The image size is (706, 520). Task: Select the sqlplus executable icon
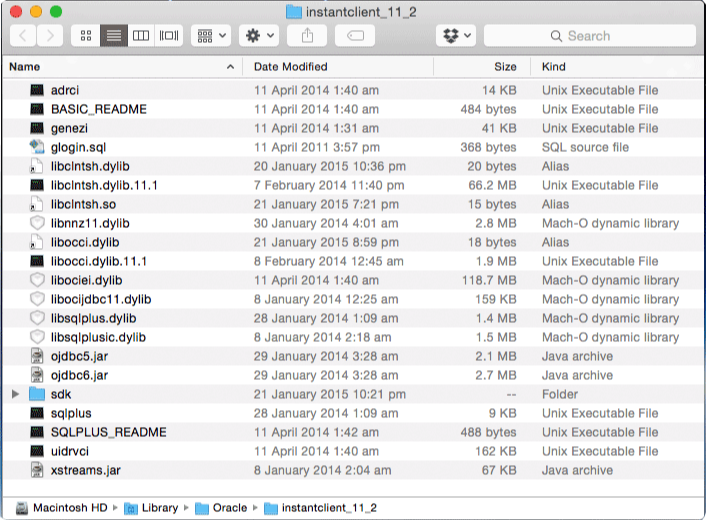[x=37, y=413]
